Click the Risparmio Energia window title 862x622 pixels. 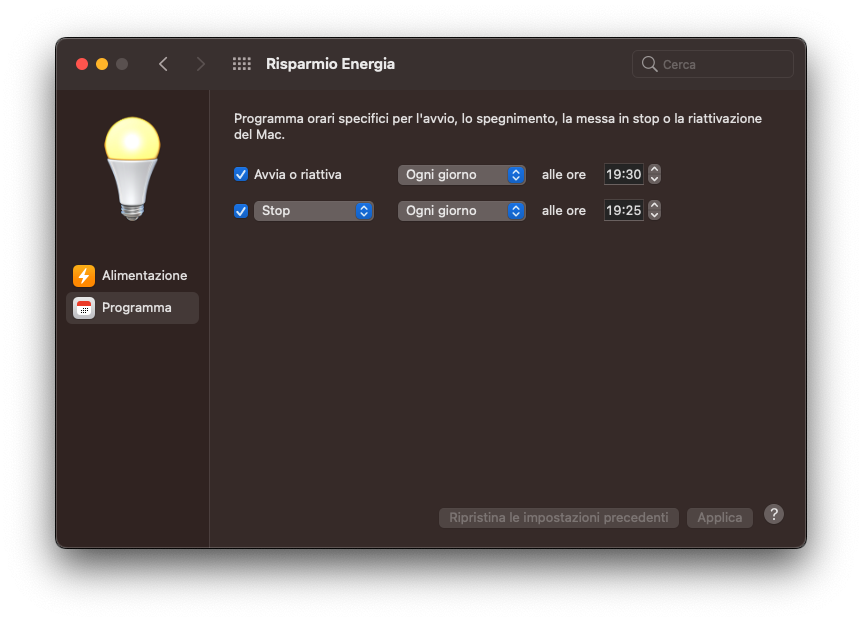pyautogui.click(x=330, y=64)
